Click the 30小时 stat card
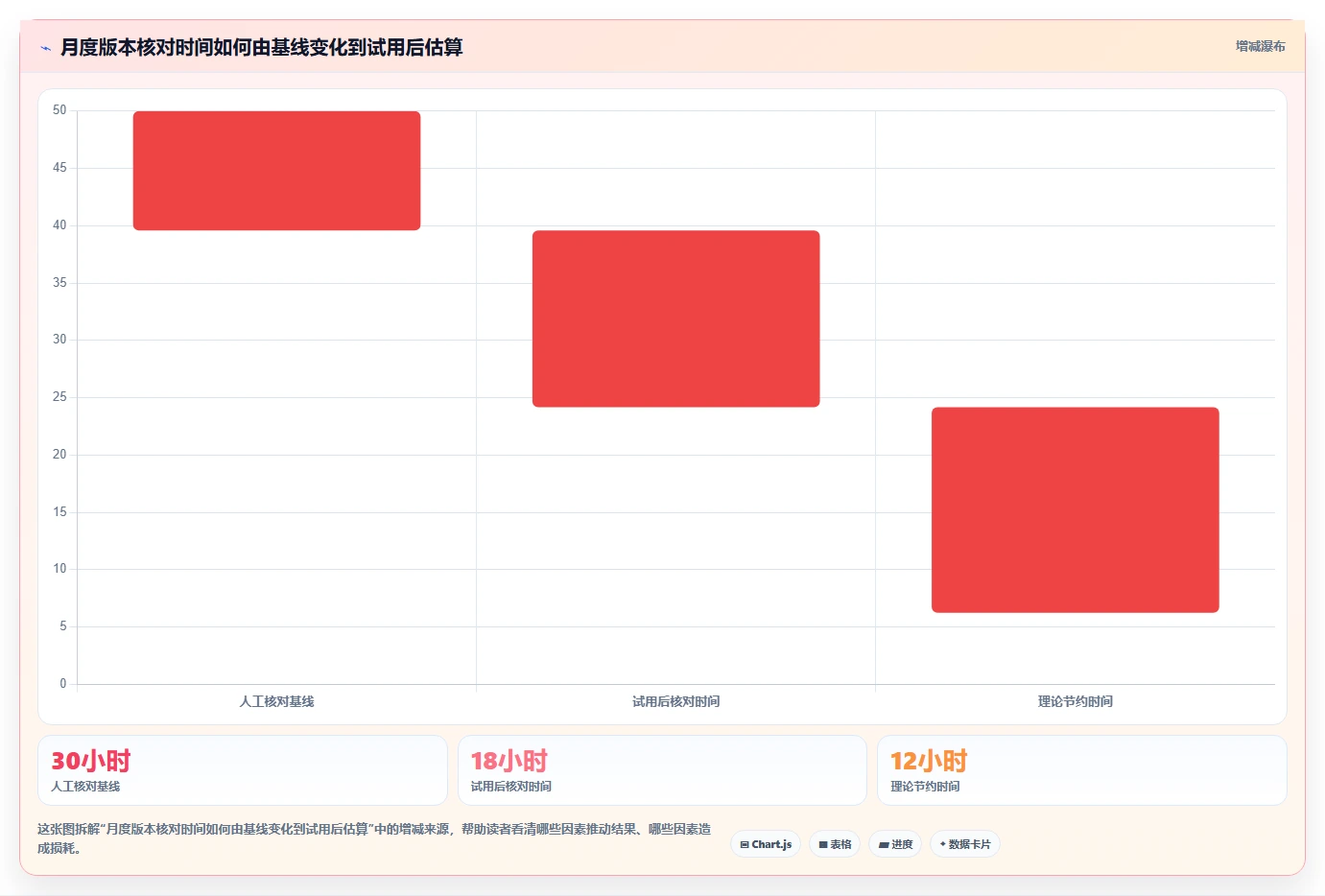Viewport: 1325px width, 896px height. [x=243, y=770]
